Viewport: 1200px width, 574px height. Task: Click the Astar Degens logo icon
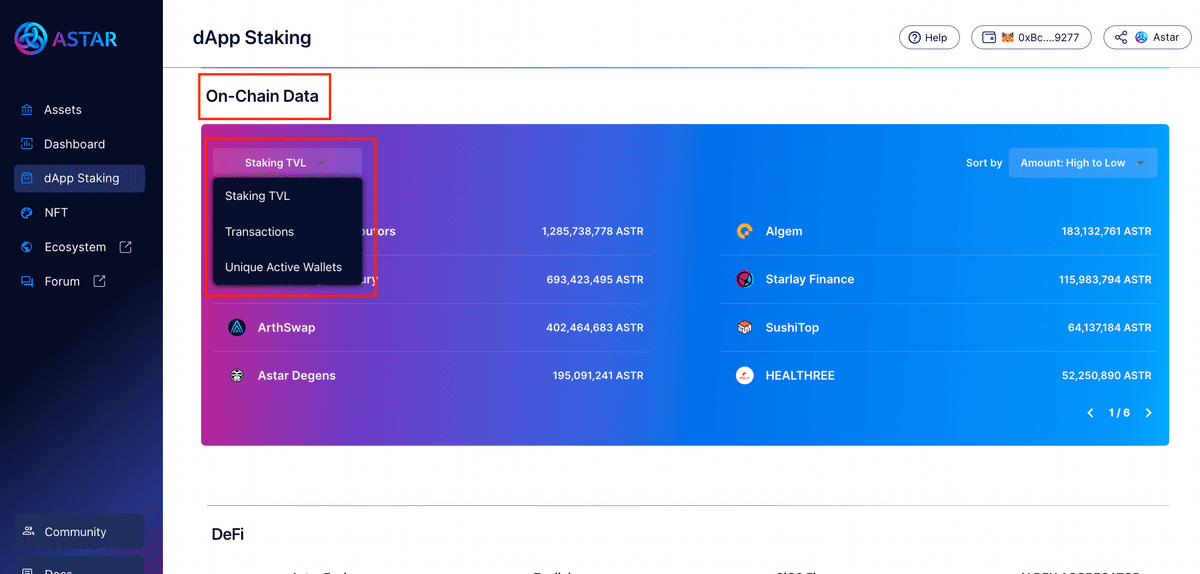tap(237, 376)
